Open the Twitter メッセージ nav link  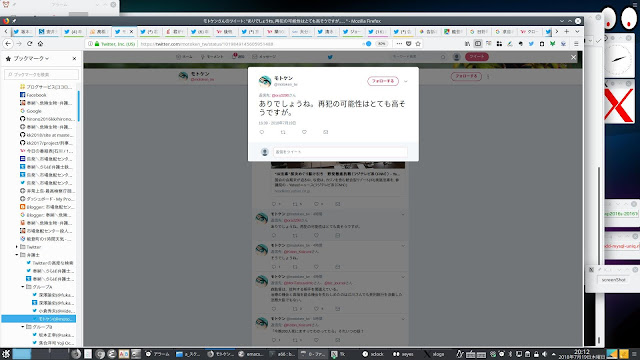tap(264, 57)
